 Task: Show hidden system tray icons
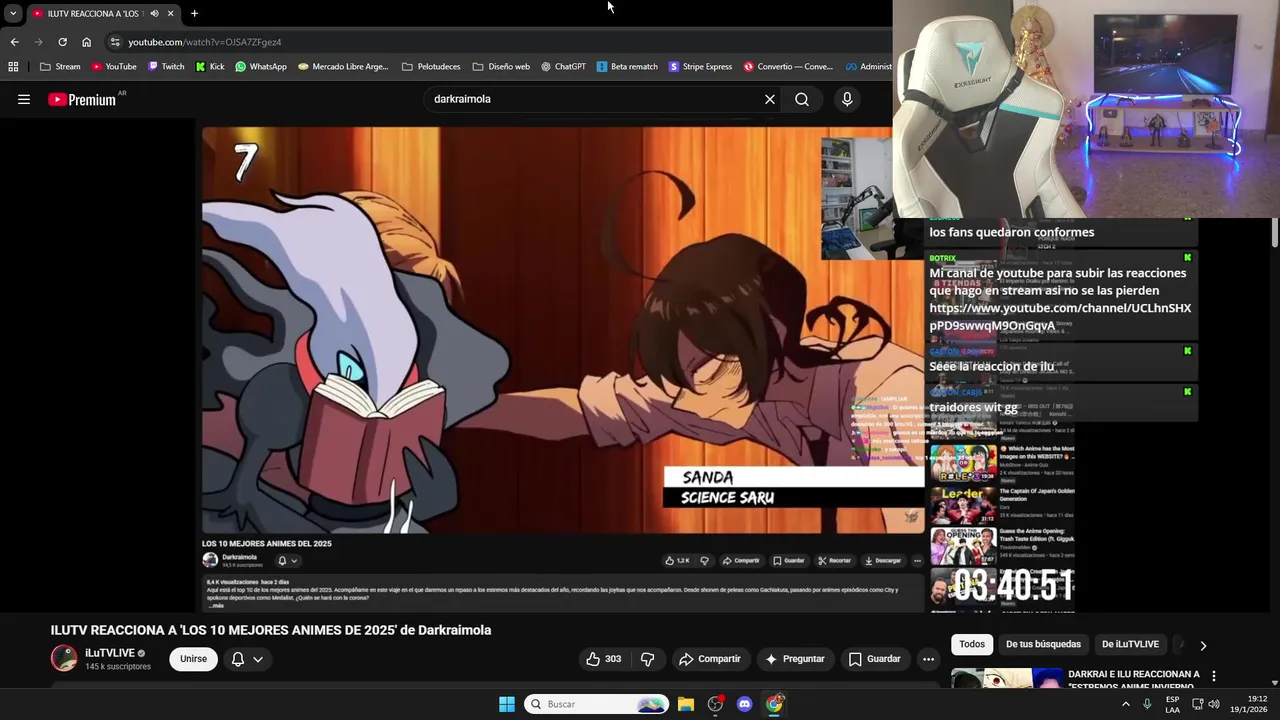[x=1125, y=704]
